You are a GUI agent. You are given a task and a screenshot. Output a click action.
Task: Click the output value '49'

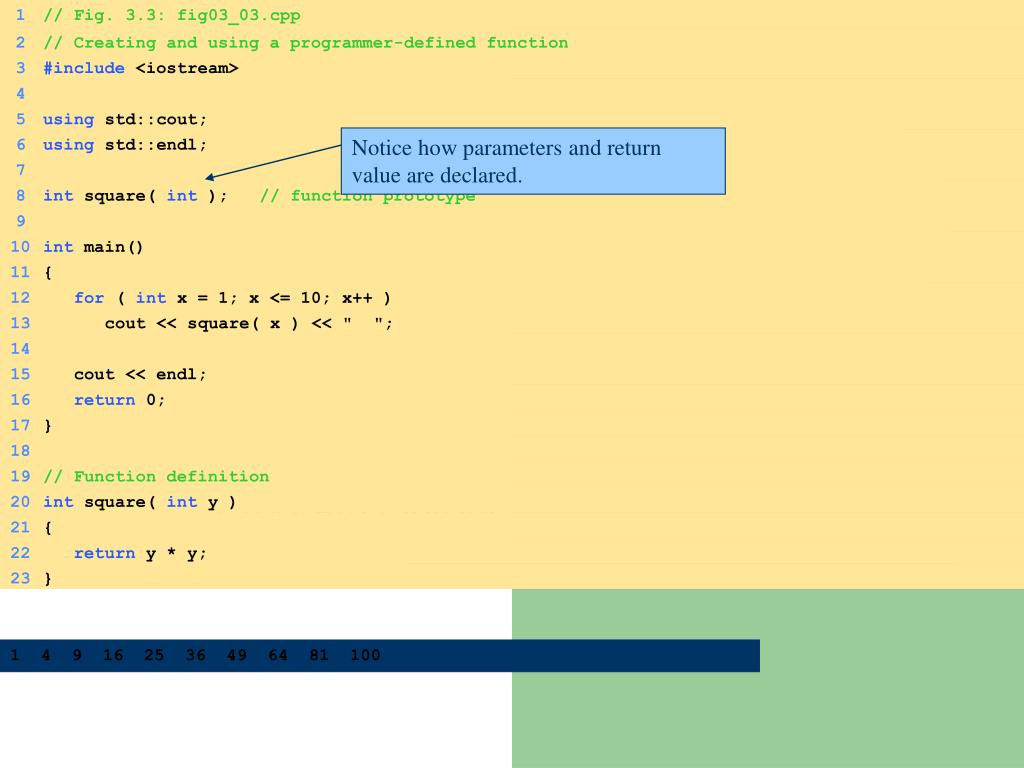click(236, 655)
